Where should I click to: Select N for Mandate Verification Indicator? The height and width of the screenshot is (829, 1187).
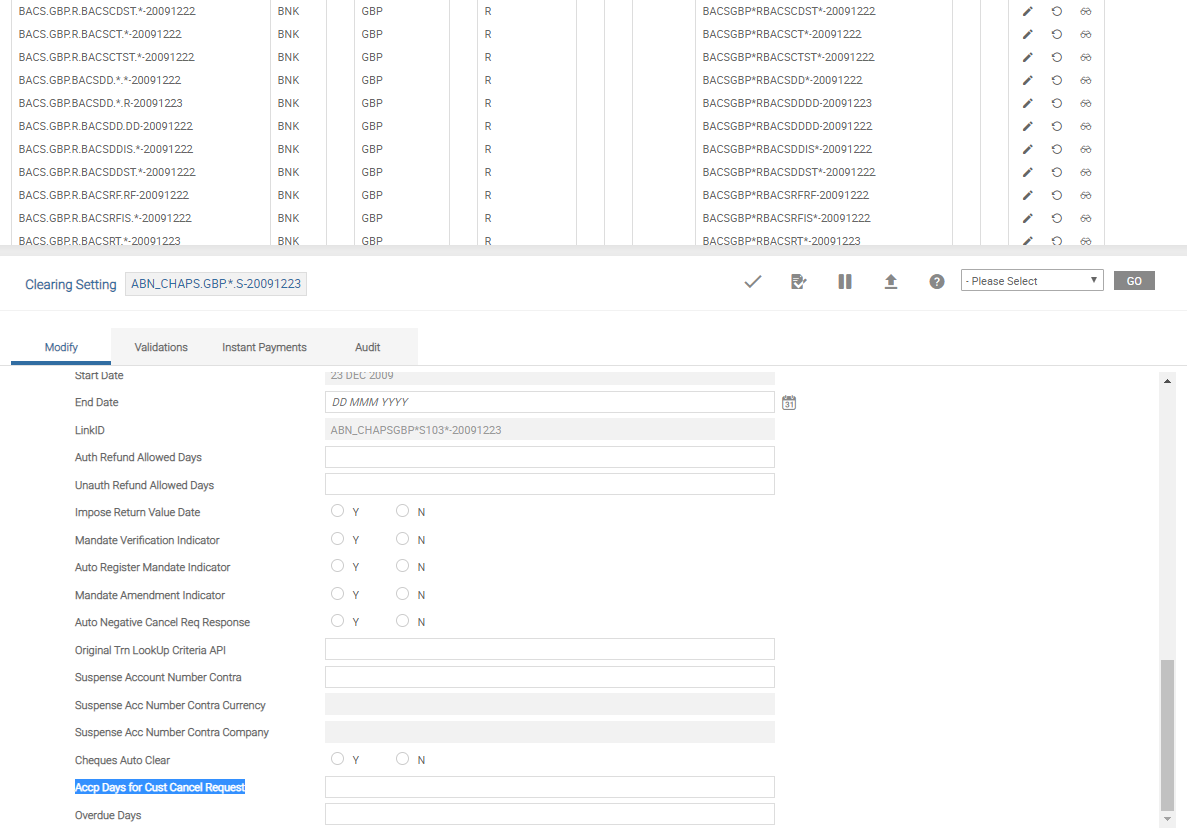(403, 539)
